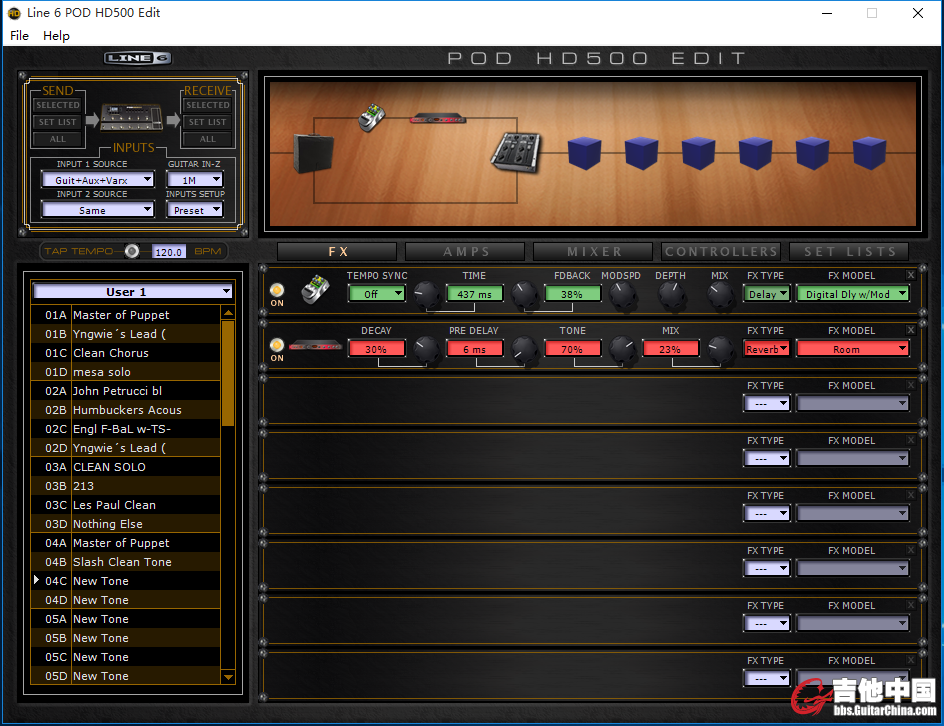Click the Send SELECTED button
The height and width of the screenshot is (726, 944).
tap(57, 105)
